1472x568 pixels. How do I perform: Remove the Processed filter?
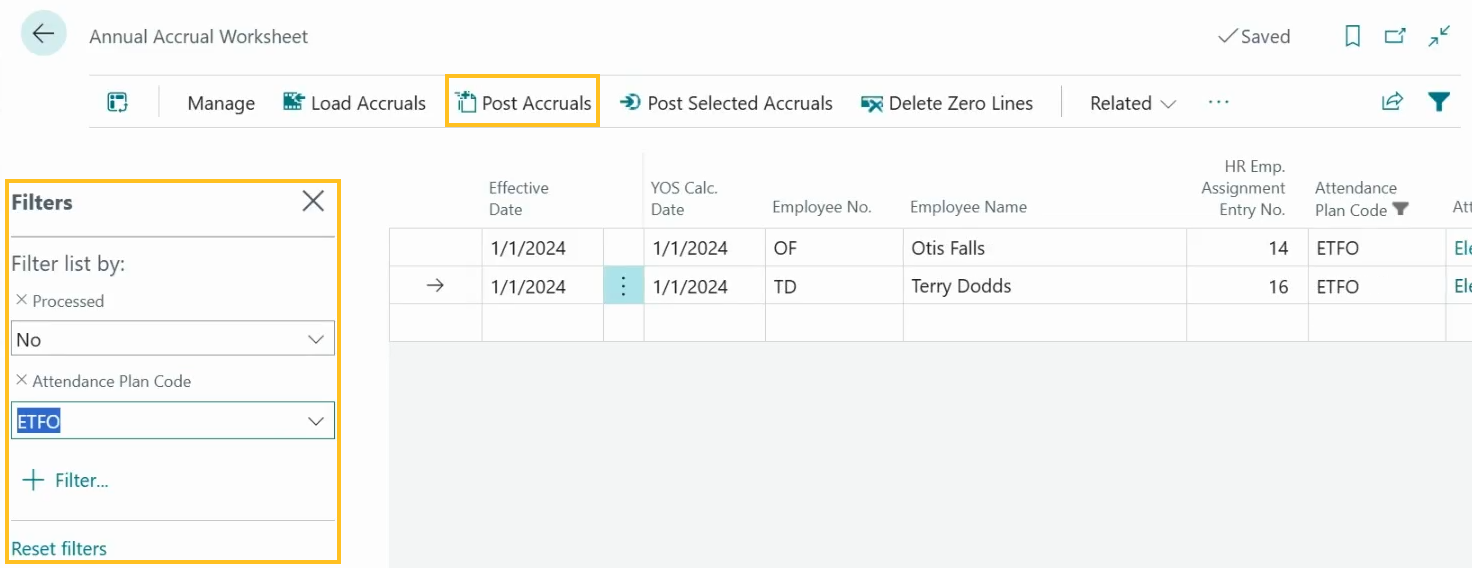(x=21, y=301)
